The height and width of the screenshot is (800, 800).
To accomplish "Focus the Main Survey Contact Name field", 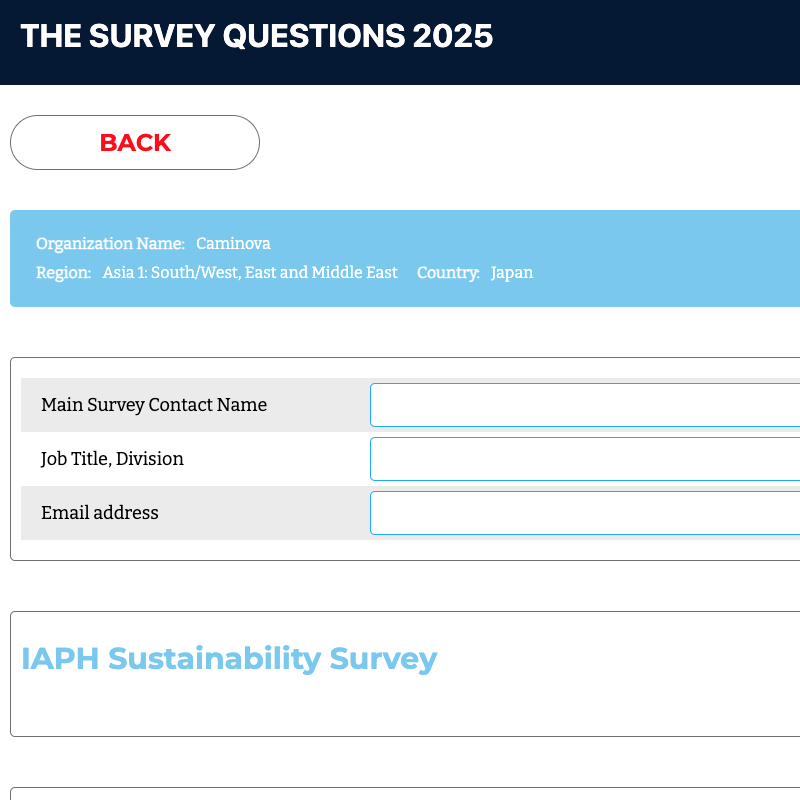I will point(585,405).
